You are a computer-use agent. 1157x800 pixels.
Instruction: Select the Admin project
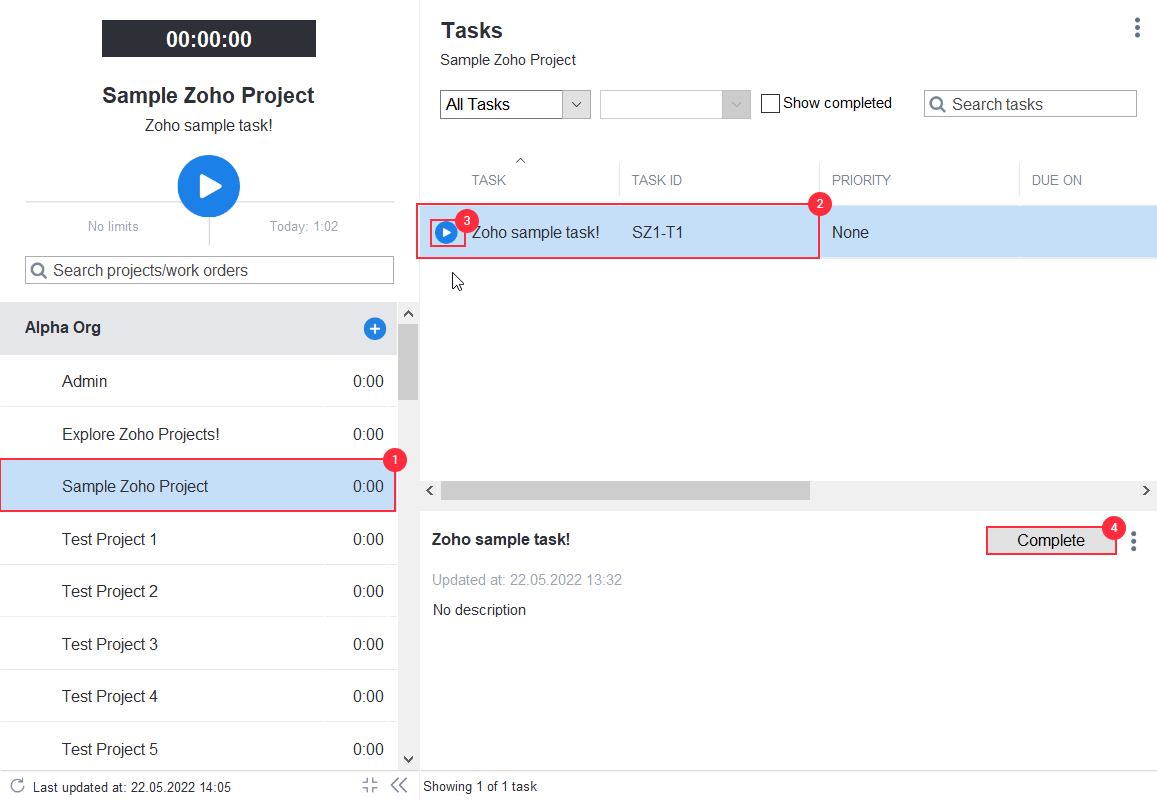(198, 382)
